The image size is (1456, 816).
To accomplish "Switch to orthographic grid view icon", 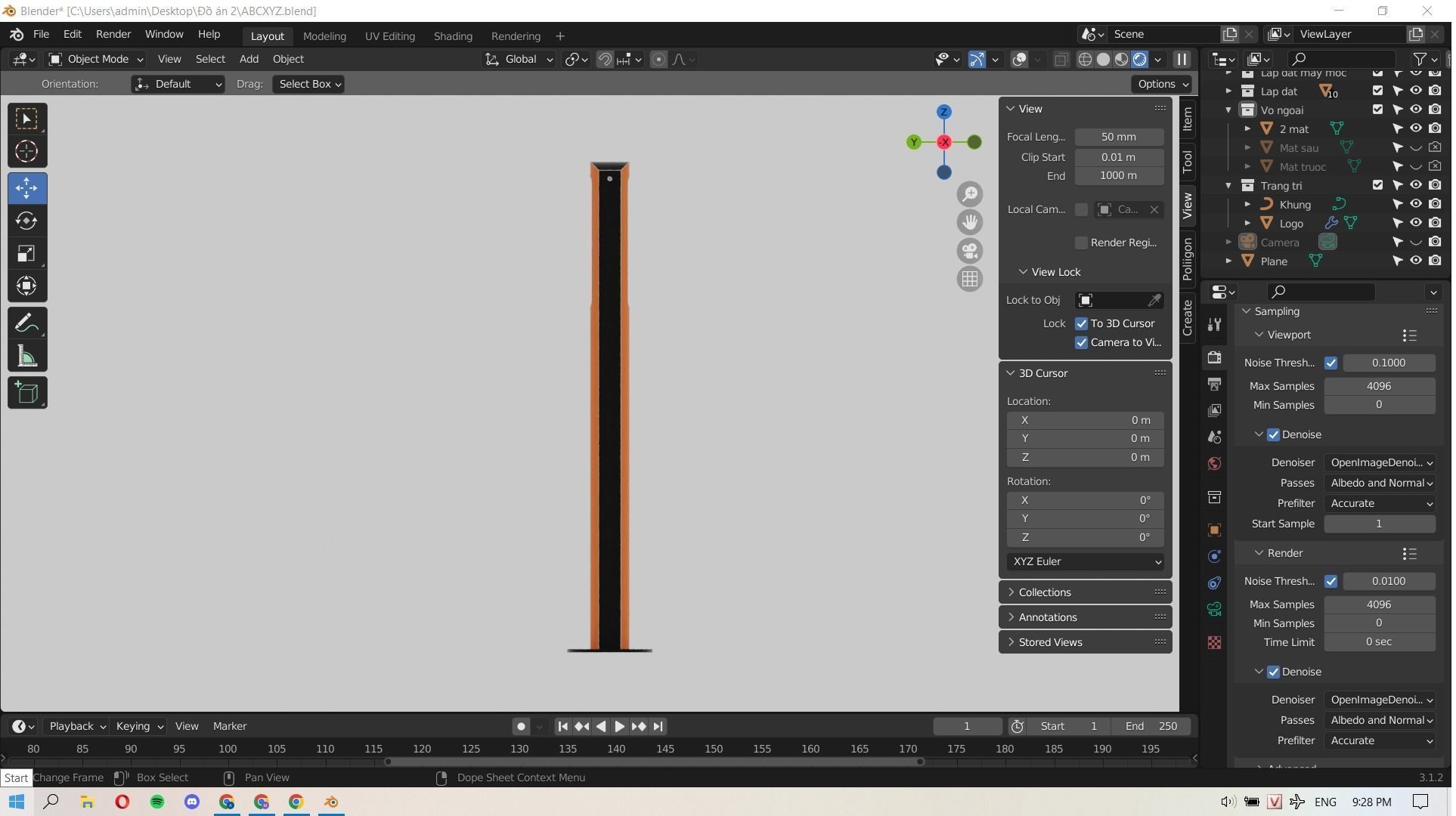I will [x=970, y=280].
